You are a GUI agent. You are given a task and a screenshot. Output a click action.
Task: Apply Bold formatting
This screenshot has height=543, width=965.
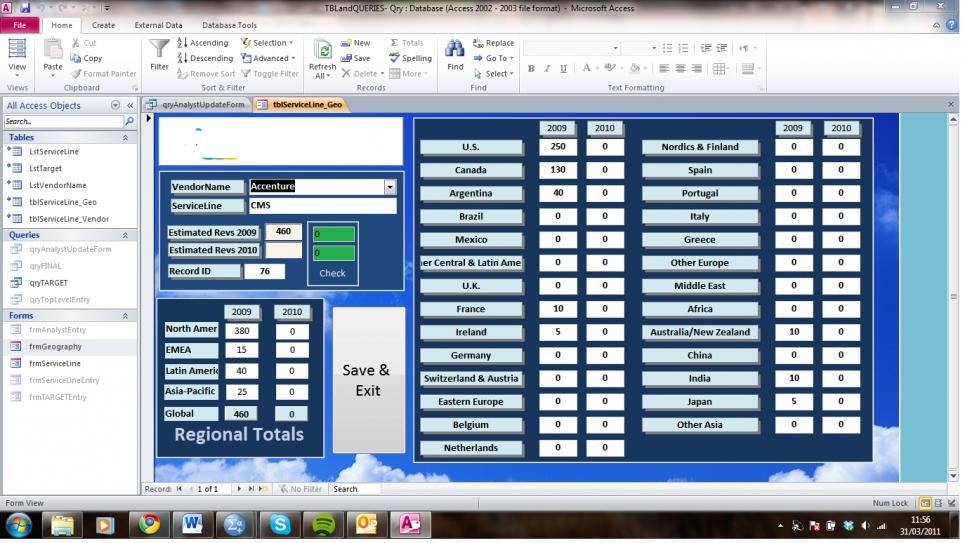(x=531, y=68)
